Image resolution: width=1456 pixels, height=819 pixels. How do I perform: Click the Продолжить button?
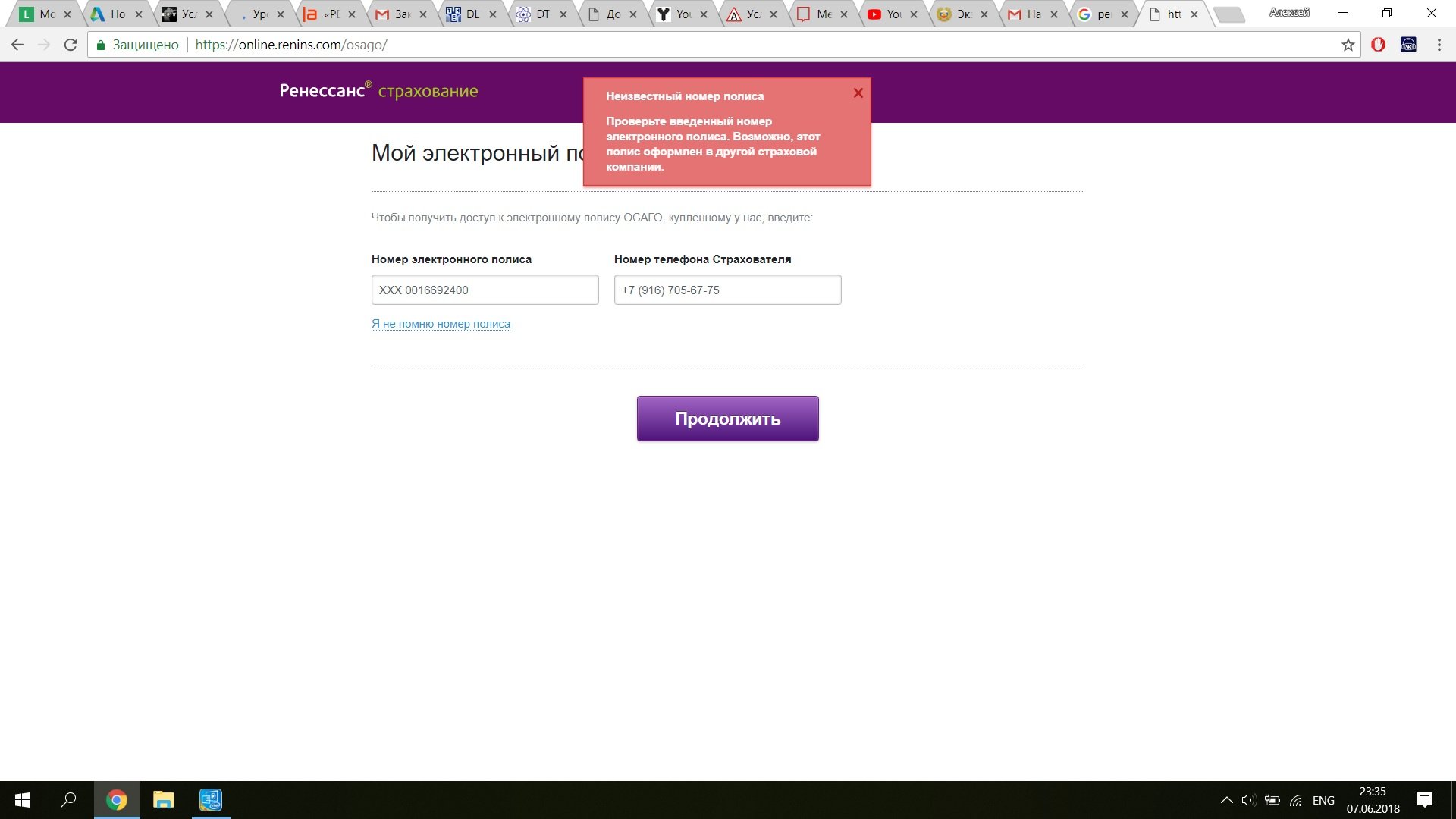pyautogui.click(x=727, y=419)
